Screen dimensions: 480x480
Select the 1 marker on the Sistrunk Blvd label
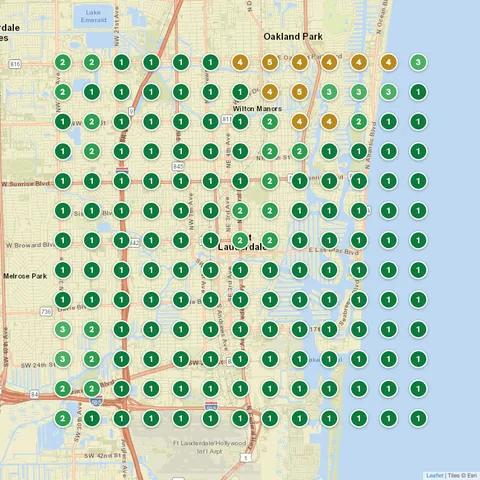coord(92,211)
